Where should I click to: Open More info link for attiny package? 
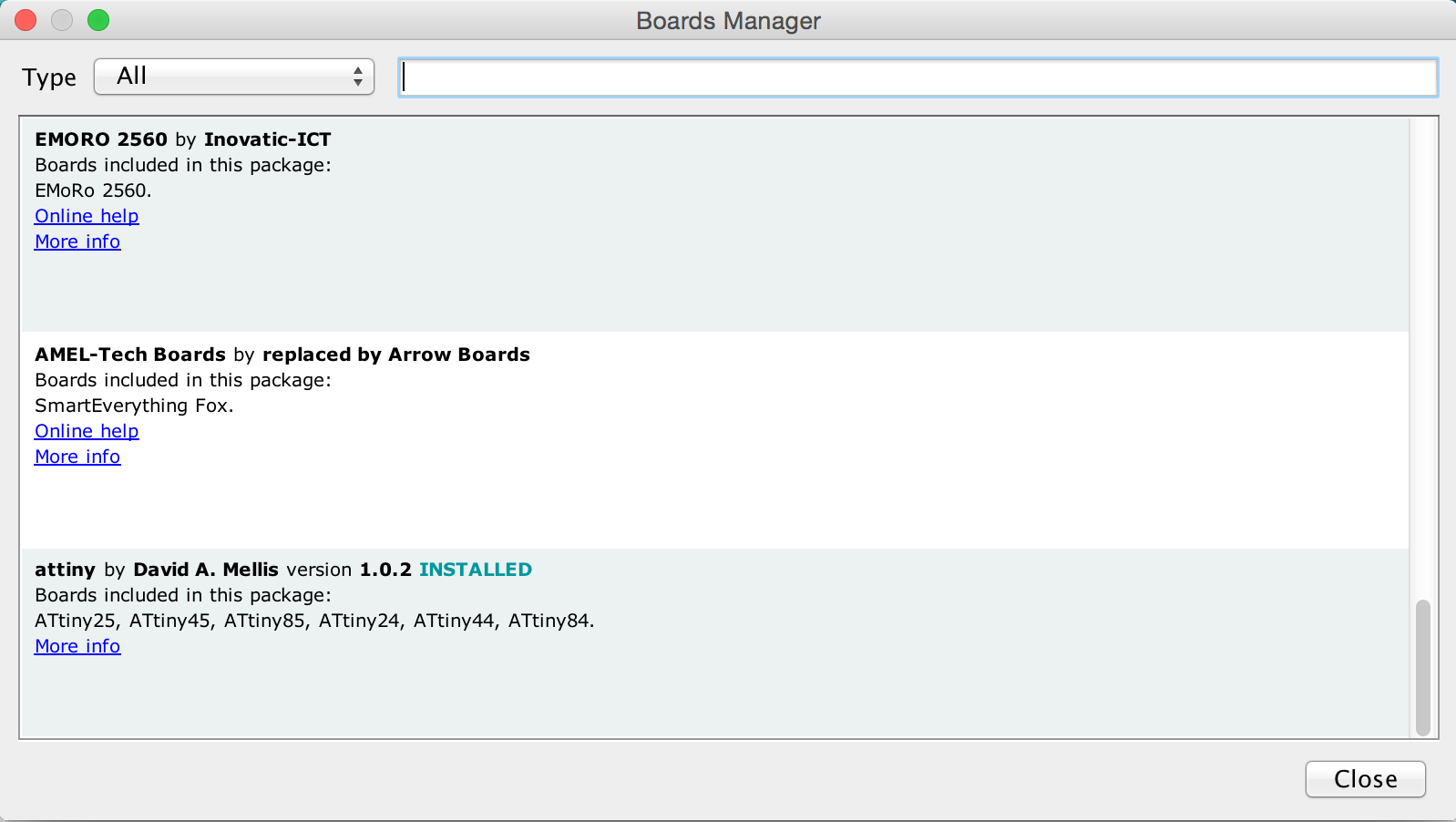click(x=77, y=646)
